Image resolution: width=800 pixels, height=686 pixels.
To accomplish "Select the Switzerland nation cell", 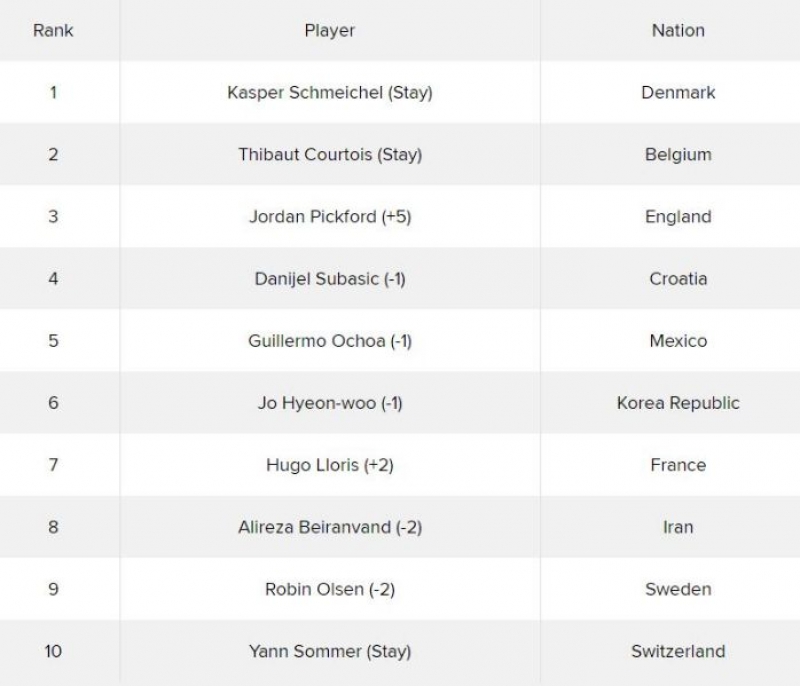I will coord(678,651).
